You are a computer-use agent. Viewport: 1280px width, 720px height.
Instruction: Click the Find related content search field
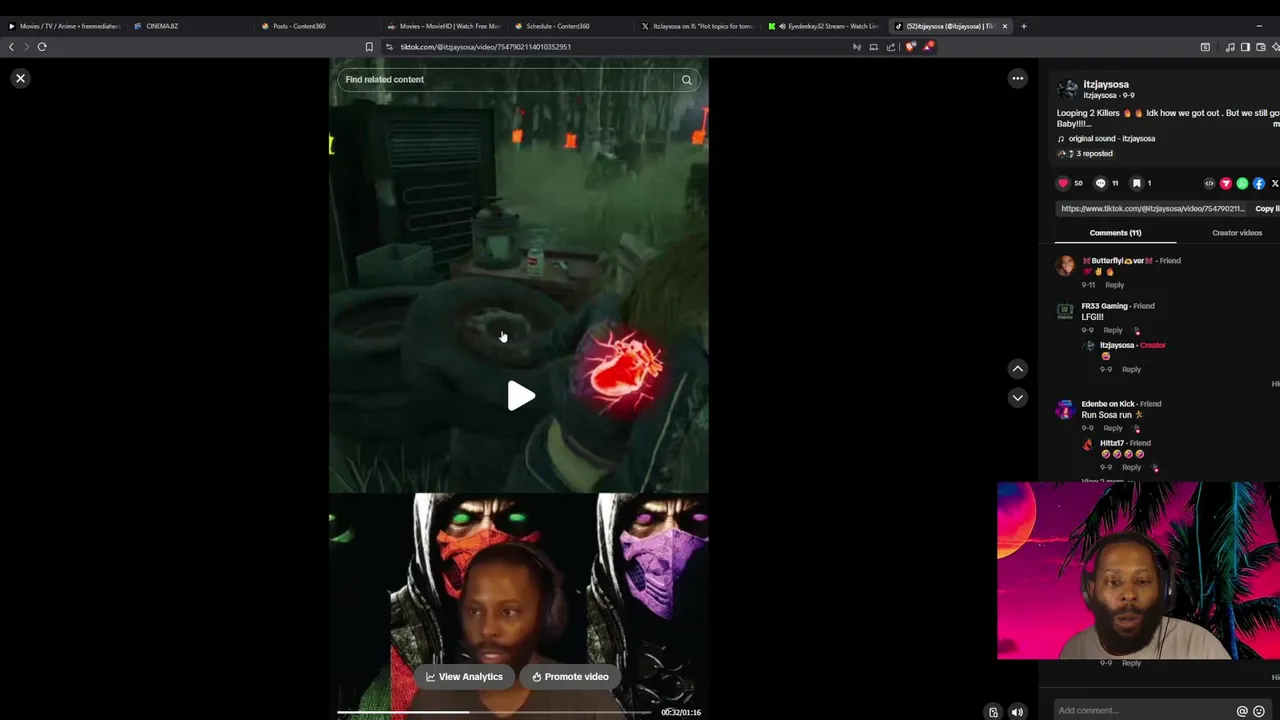(505, 80)
